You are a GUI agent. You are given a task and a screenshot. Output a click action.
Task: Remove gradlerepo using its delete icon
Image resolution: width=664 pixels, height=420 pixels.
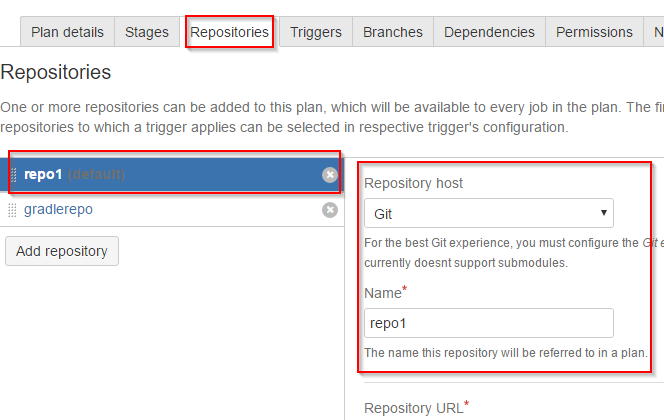click(x=329, y=210)
